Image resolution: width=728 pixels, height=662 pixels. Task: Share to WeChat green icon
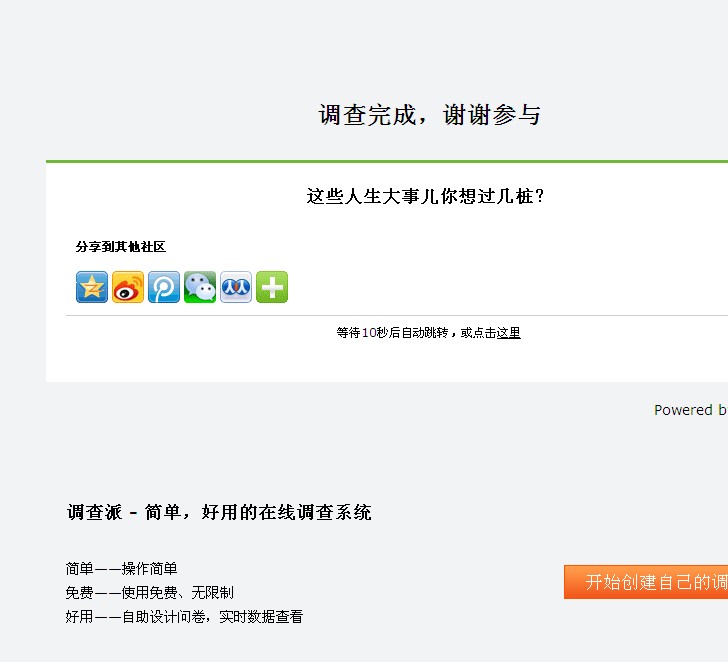tap(200, 287)
